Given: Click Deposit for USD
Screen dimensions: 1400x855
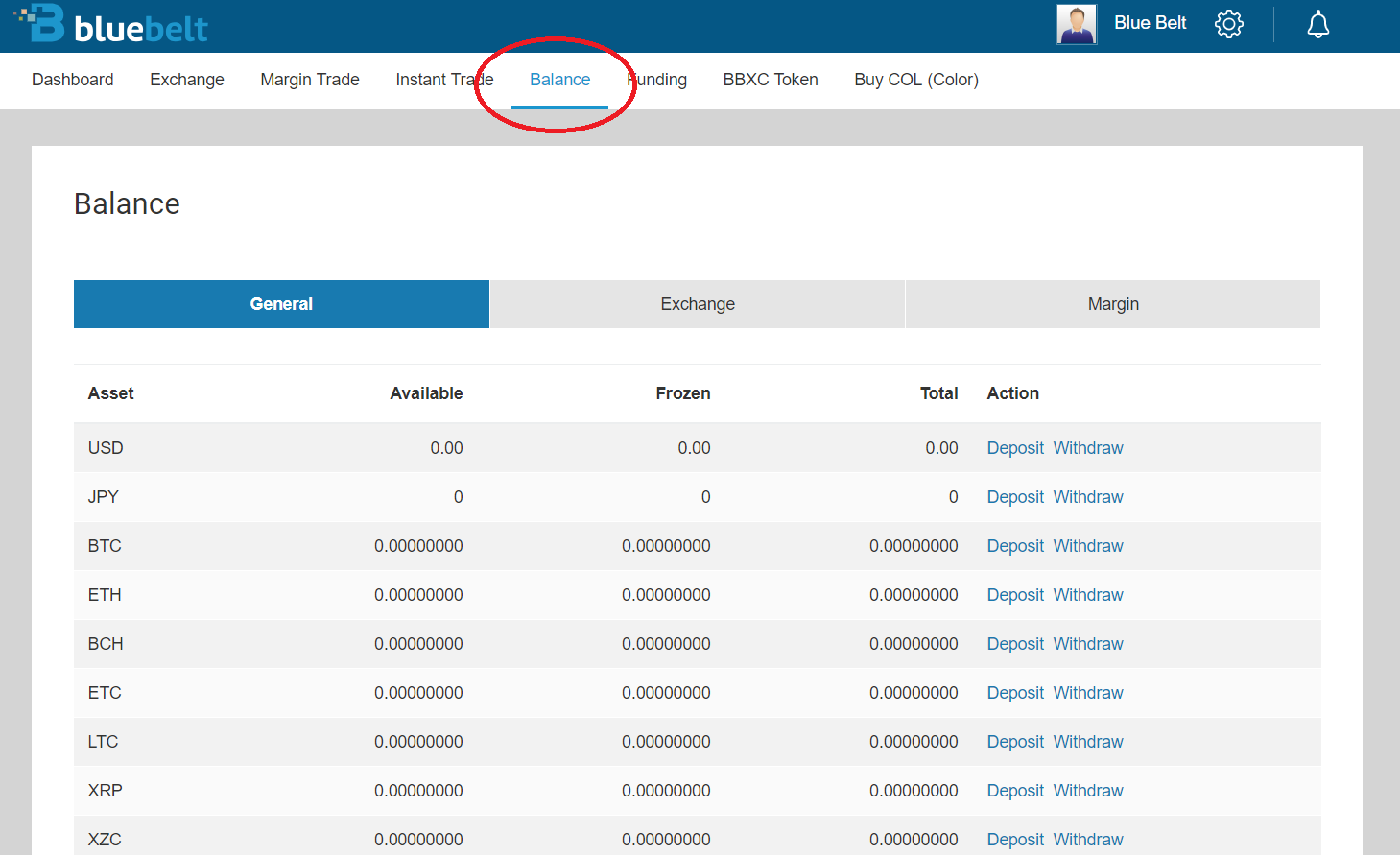Looking at the screenshot, I should pos(1015,448).
